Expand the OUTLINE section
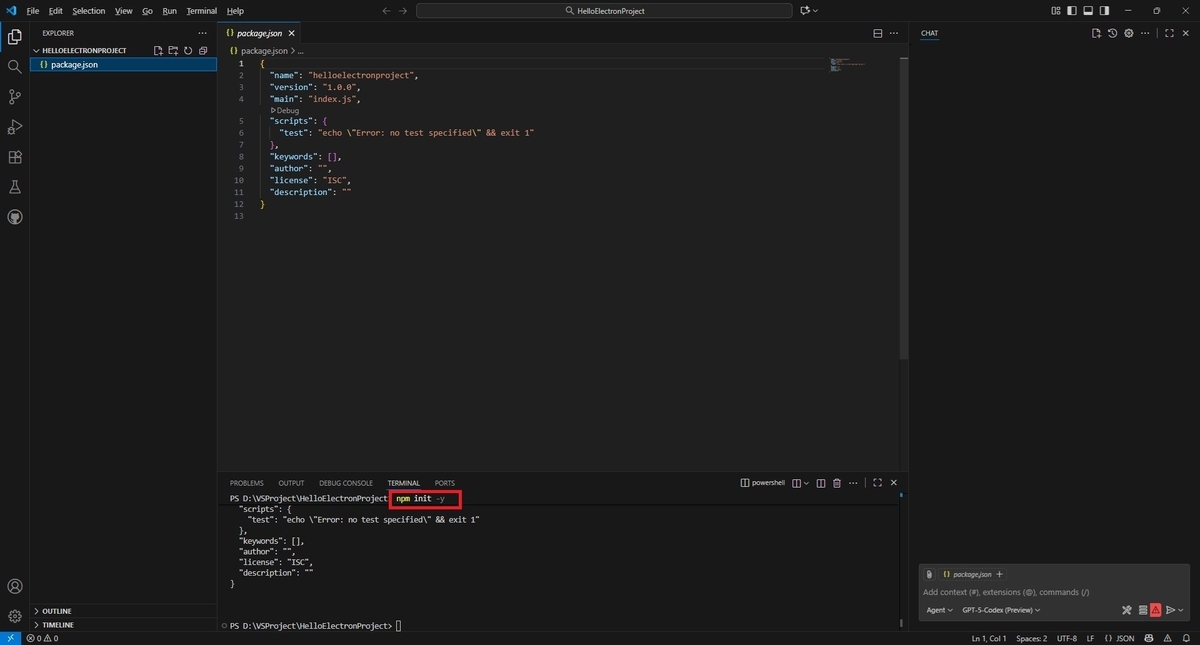The width and height of the screenshot is (1200, 645). [x=55, y=611]
